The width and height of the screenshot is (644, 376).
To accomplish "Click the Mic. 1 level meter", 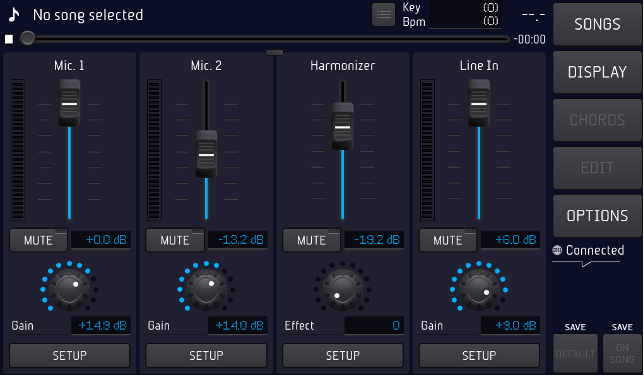I will click(18, 150).
